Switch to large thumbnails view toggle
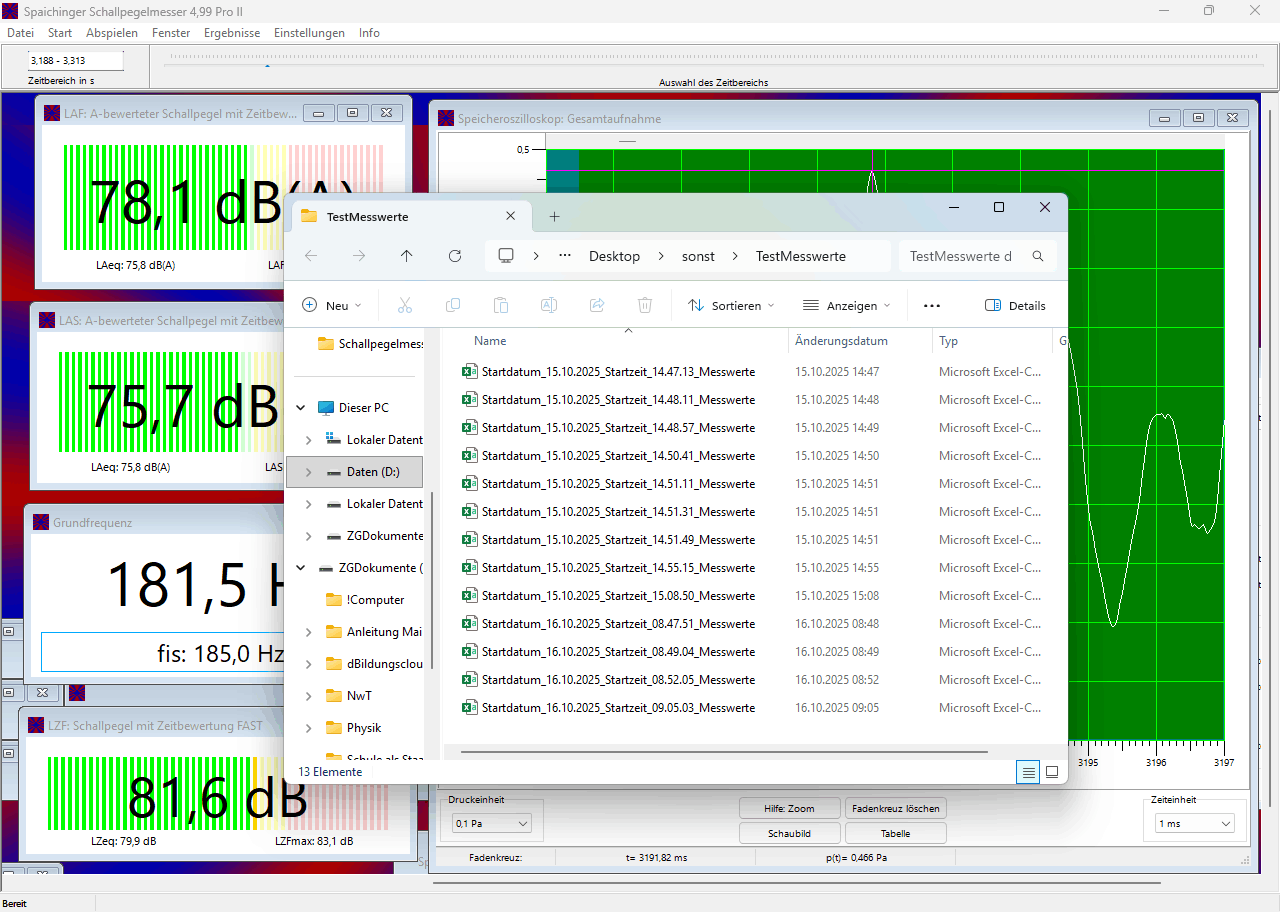Image resolution: width=1280 pixels, height=912 pixels. click(x=1052, y=772)
